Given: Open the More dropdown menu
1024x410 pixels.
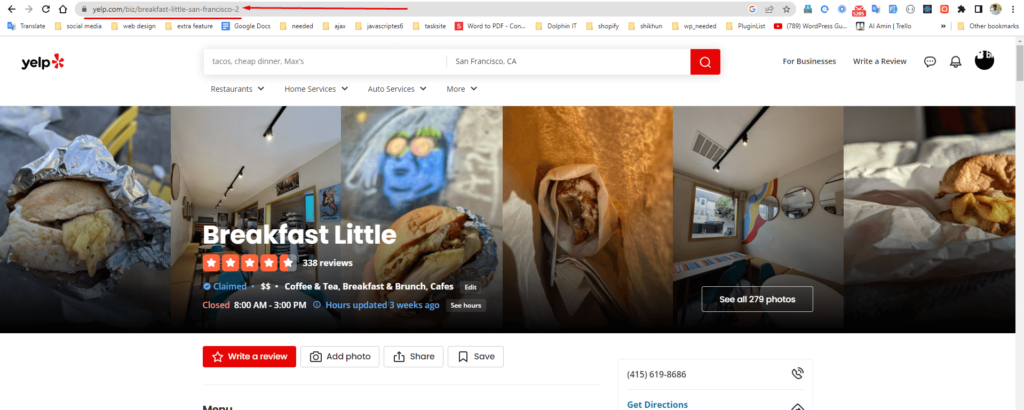Looking at the screenshot, I should (x=461, y=89).
